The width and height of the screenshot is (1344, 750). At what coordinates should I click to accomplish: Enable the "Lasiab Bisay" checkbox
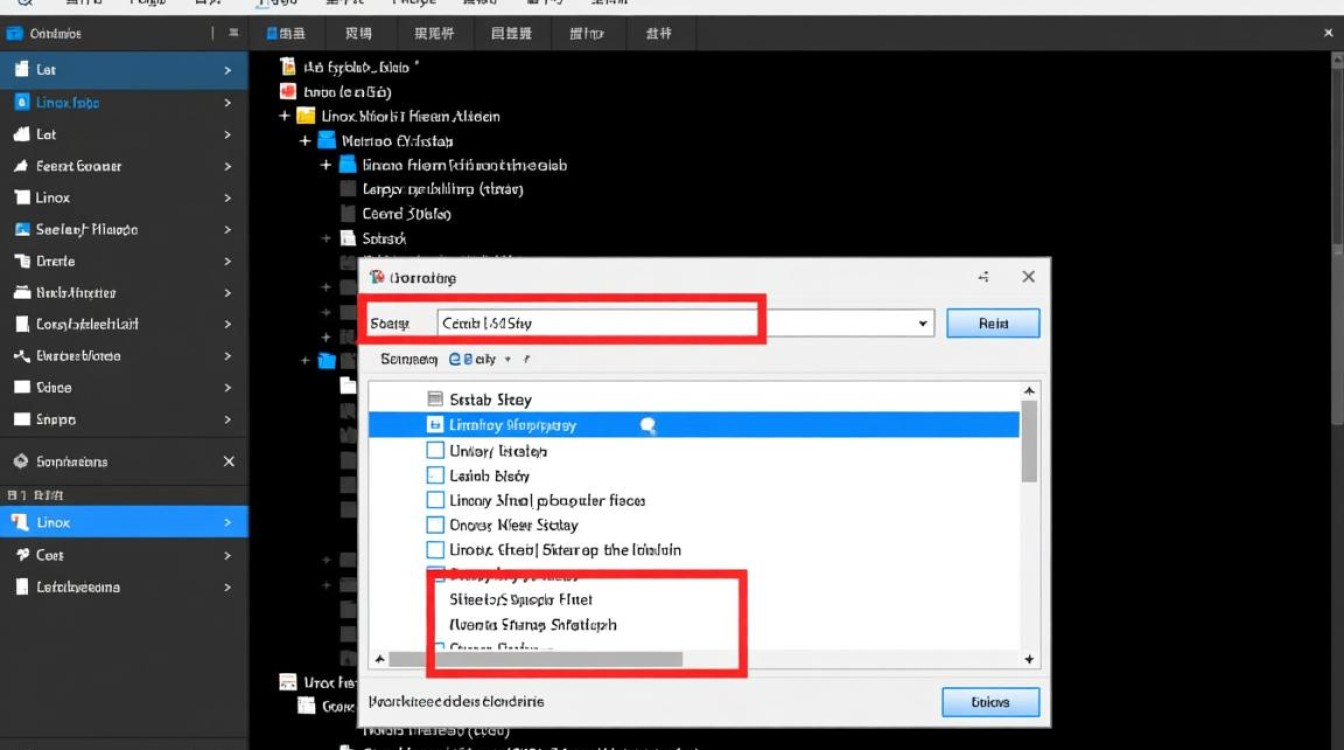coord(435,476)
